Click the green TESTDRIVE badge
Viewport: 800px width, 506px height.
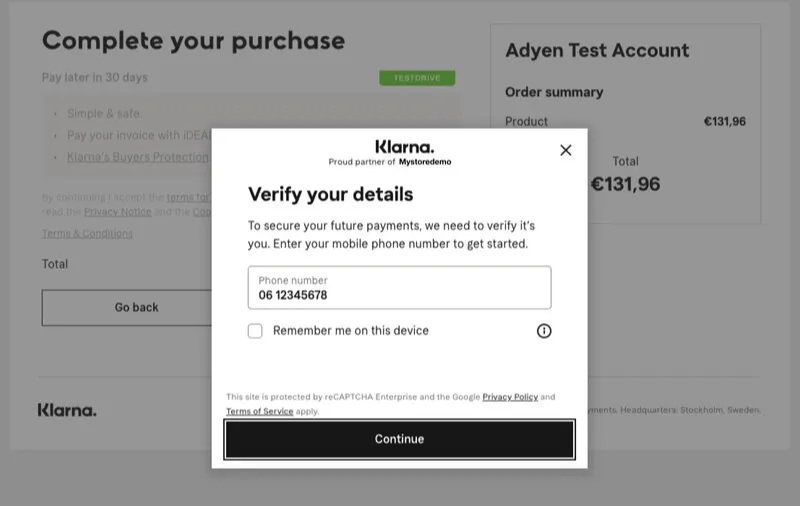click(417, 78)
